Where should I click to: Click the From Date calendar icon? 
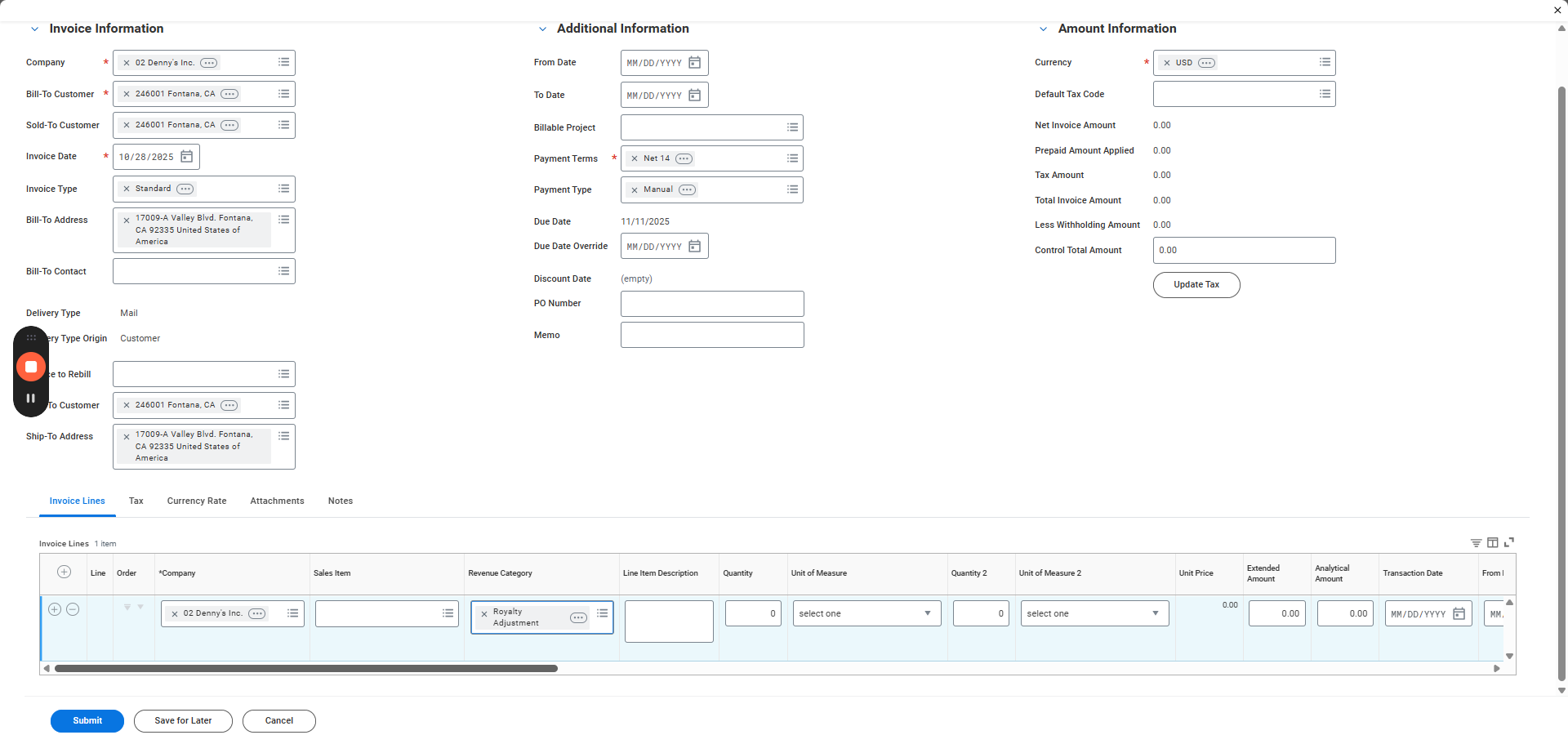(694, 63)
